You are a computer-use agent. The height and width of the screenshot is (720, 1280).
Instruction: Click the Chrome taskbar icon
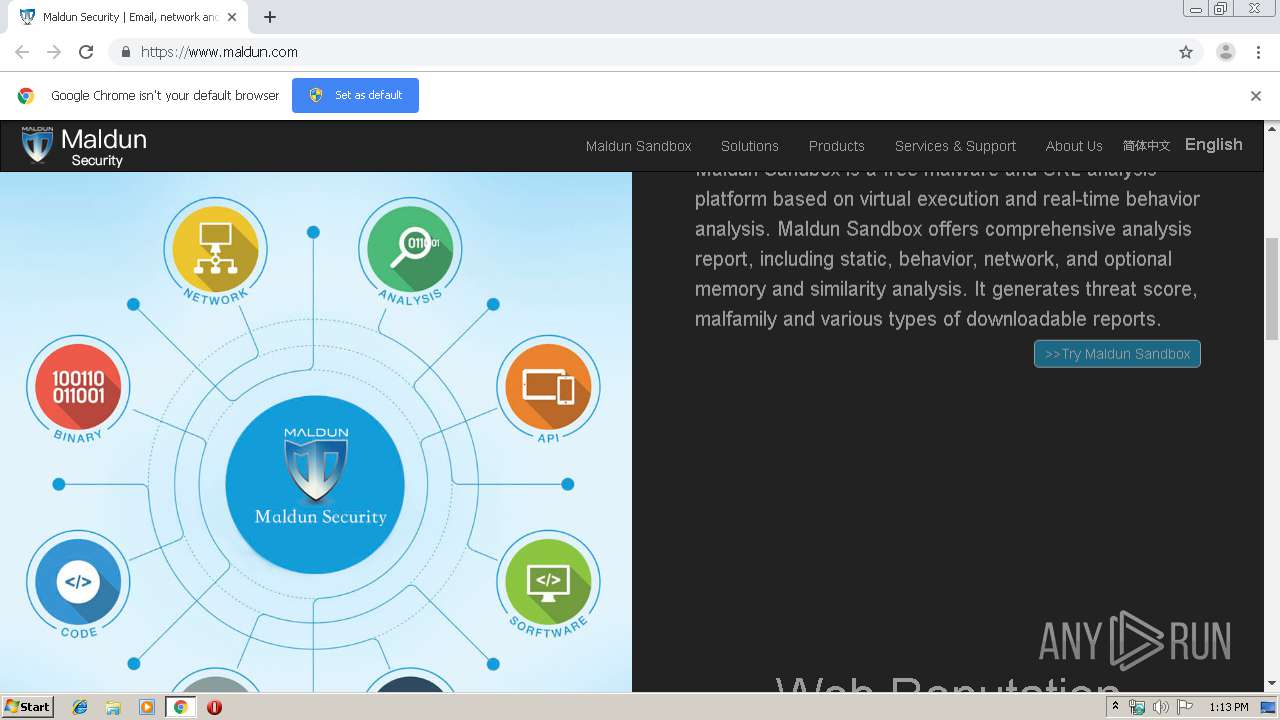click(181, 707)
